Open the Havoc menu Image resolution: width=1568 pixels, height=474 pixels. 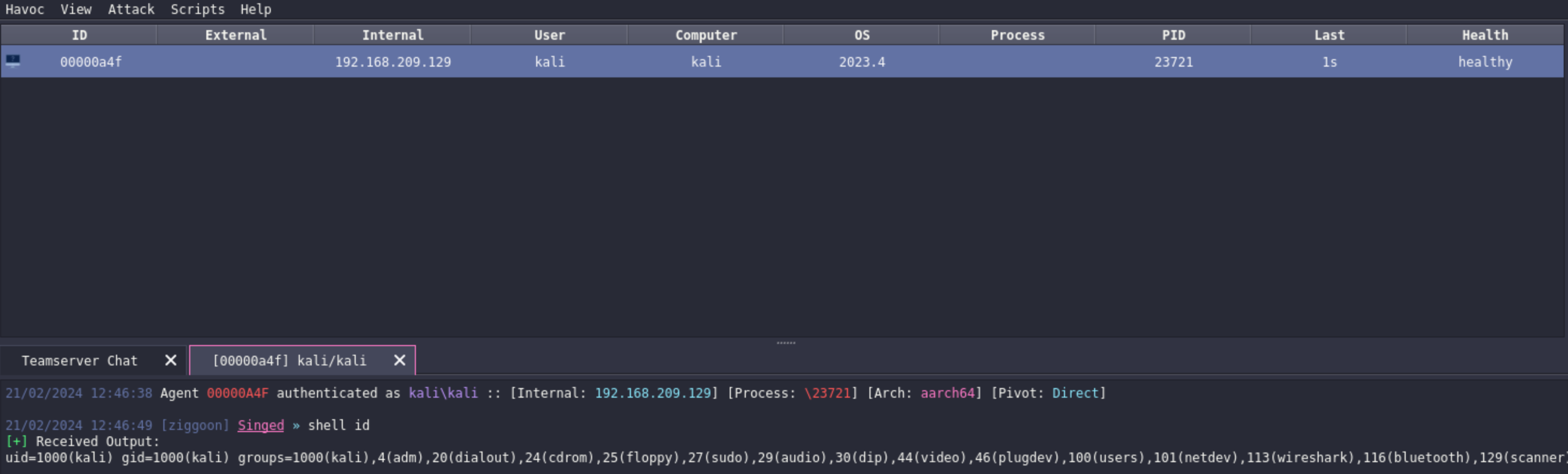[25, 9]
